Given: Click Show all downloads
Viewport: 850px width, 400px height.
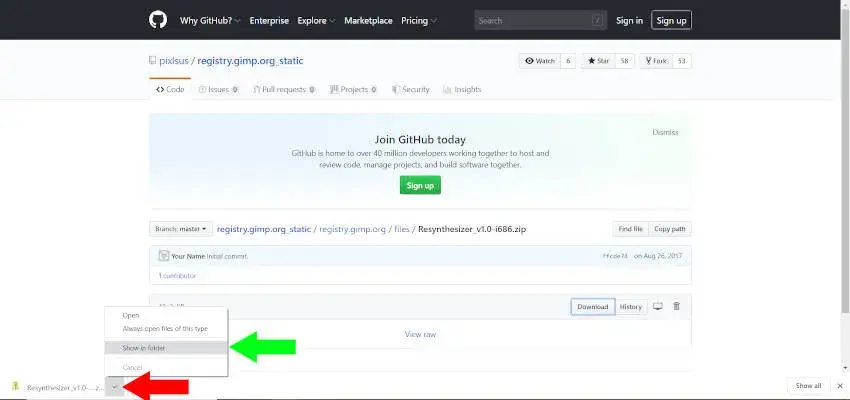Looking at the screenshot, I should click(x=808, y=386).
